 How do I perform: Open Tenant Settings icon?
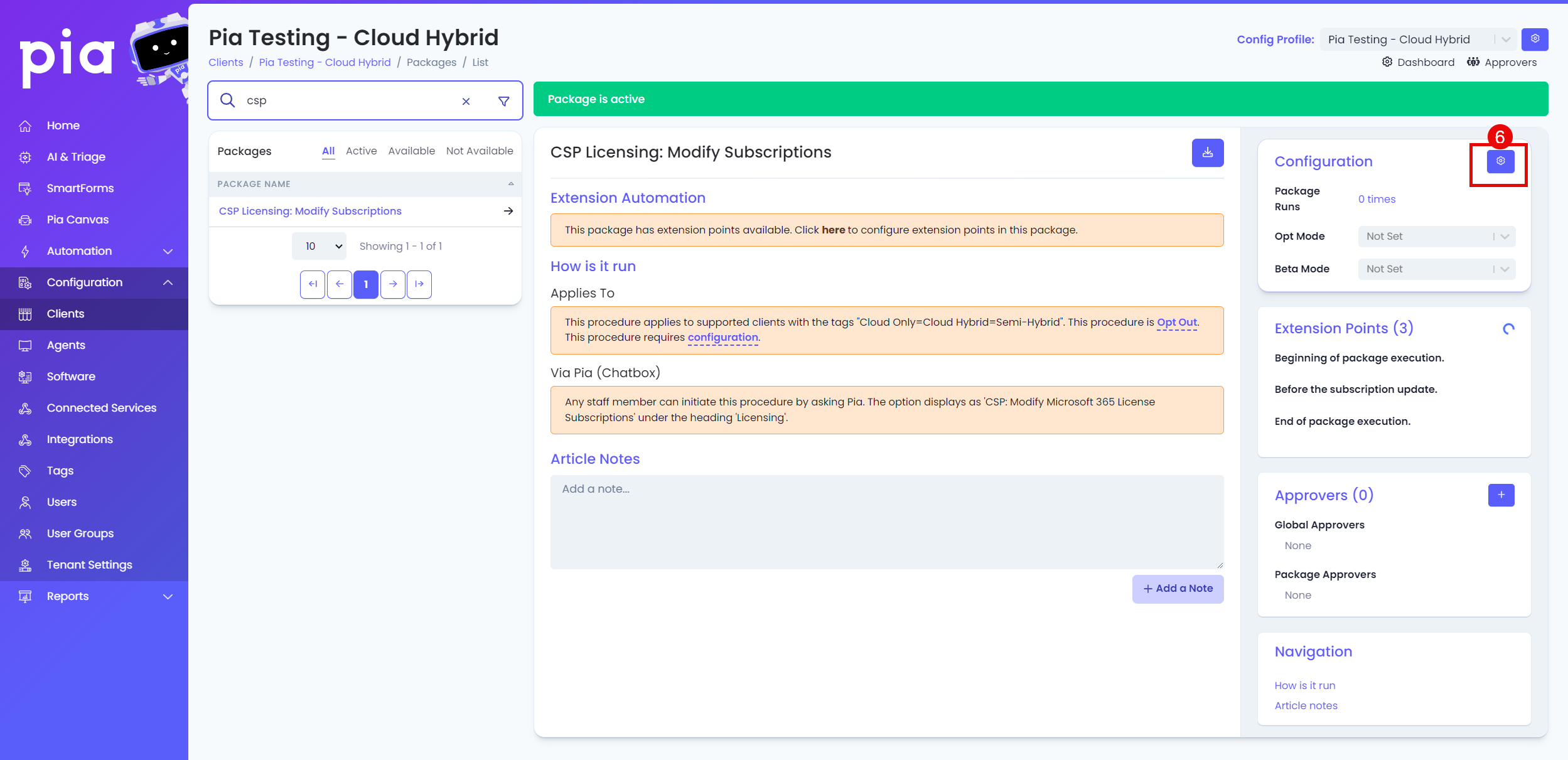[x=25, y=565]
